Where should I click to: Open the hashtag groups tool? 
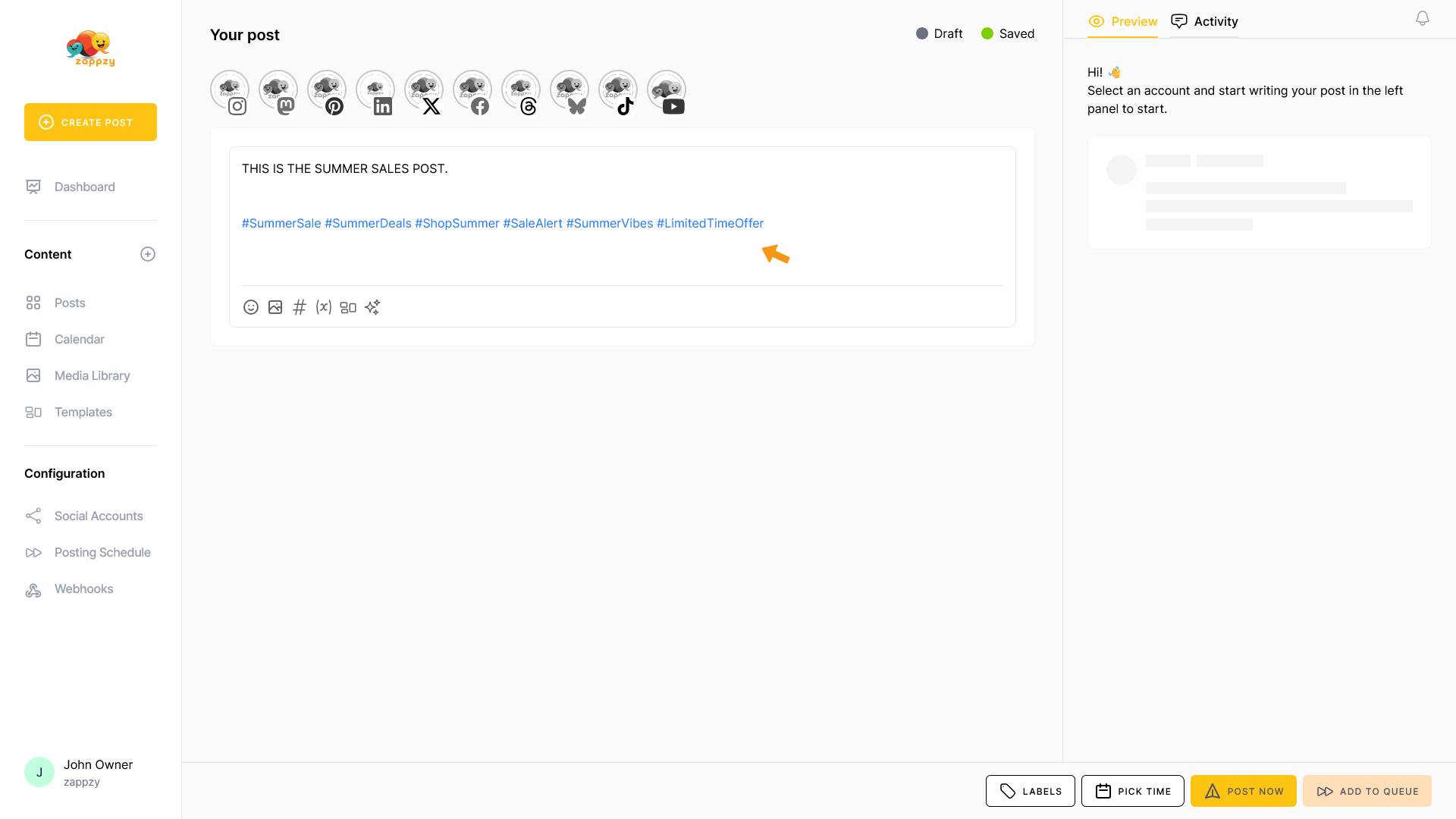(300, 307)
